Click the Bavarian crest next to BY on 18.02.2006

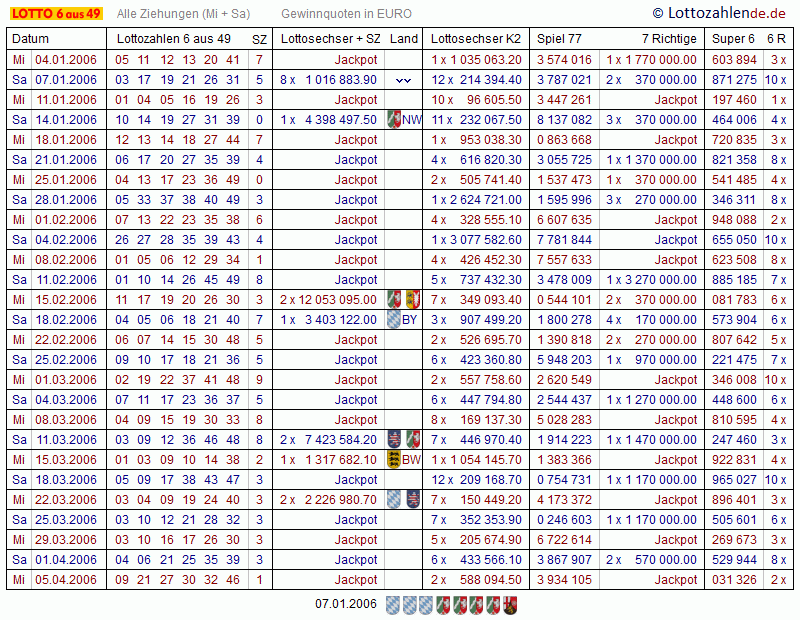click(x=394, y=319)
